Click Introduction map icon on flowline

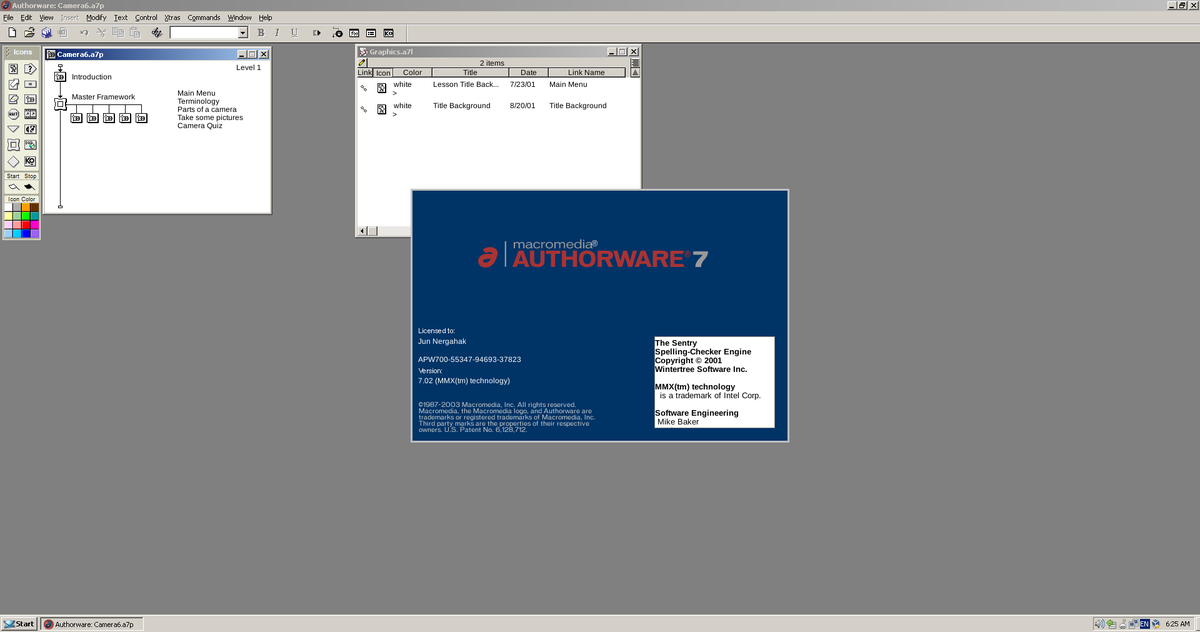pyautogui.click(x=60, y=77)
